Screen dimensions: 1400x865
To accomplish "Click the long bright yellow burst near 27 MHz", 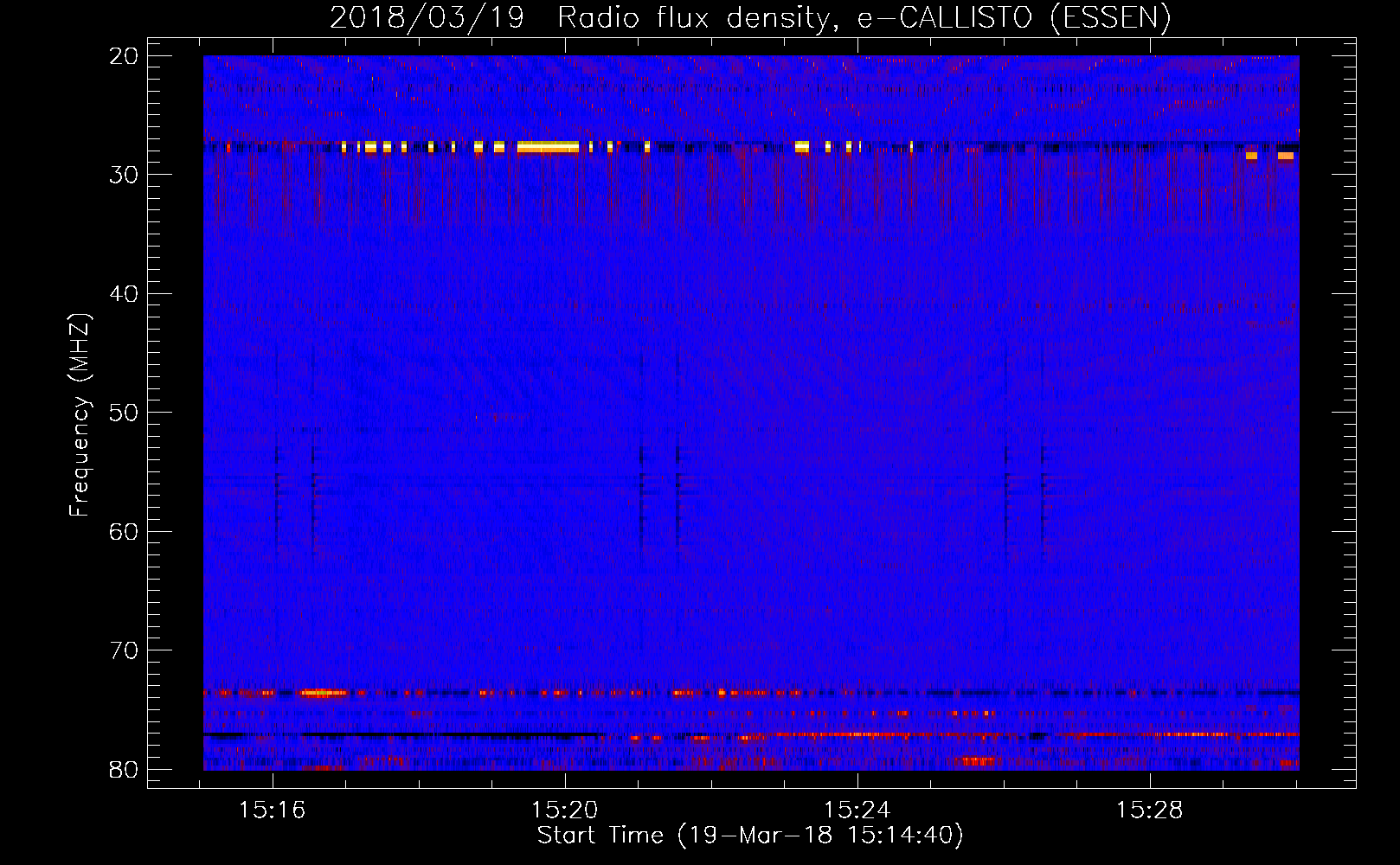I will coord(548,147).
